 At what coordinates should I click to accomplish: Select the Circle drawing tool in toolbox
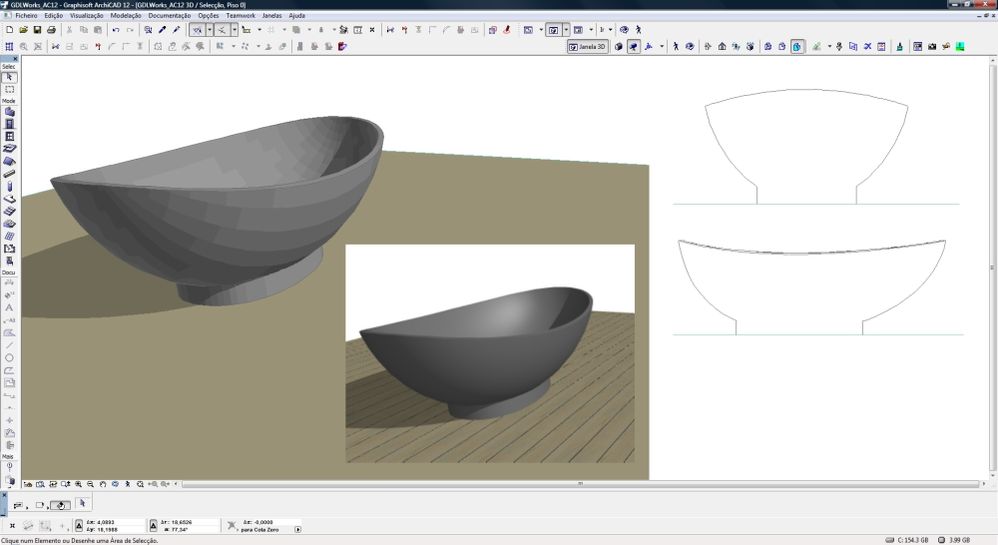(x=10, y=358)
